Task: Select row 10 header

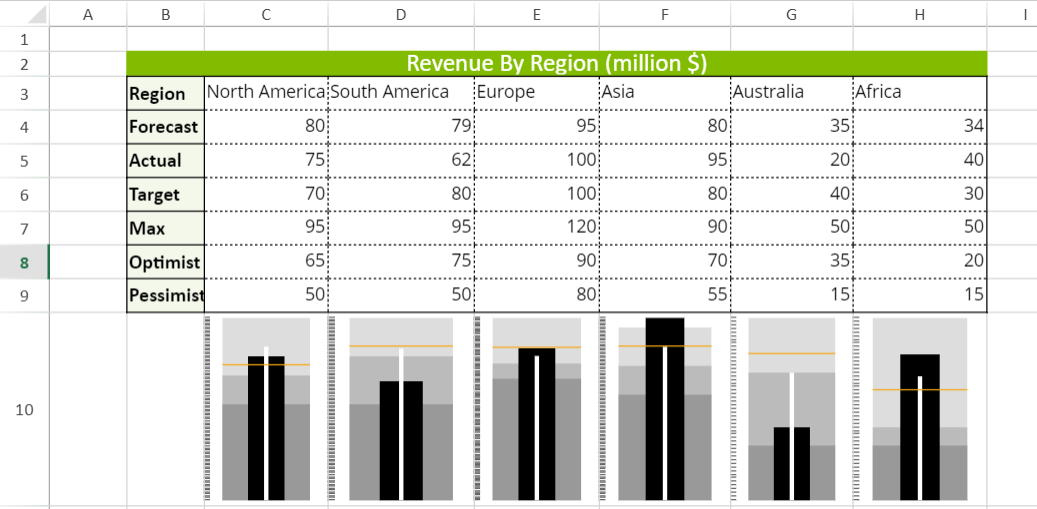Action: [24, 410]
